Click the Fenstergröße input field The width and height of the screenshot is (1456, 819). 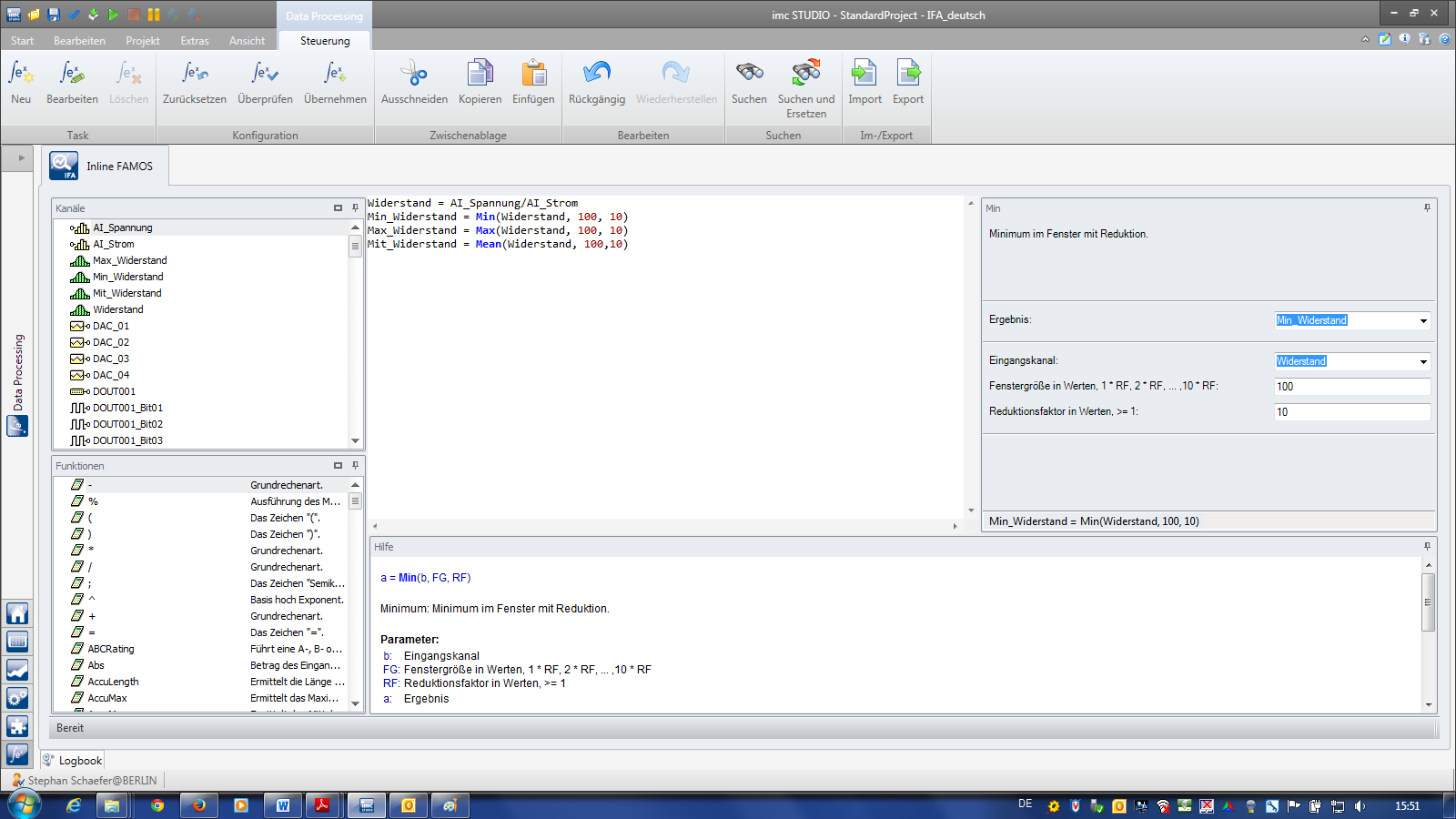(x=1351, y=387)
